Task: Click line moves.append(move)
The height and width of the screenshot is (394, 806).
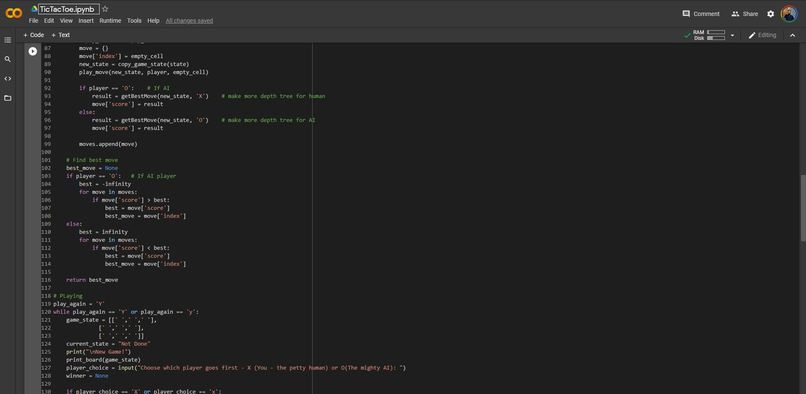Action: [108, 144]
